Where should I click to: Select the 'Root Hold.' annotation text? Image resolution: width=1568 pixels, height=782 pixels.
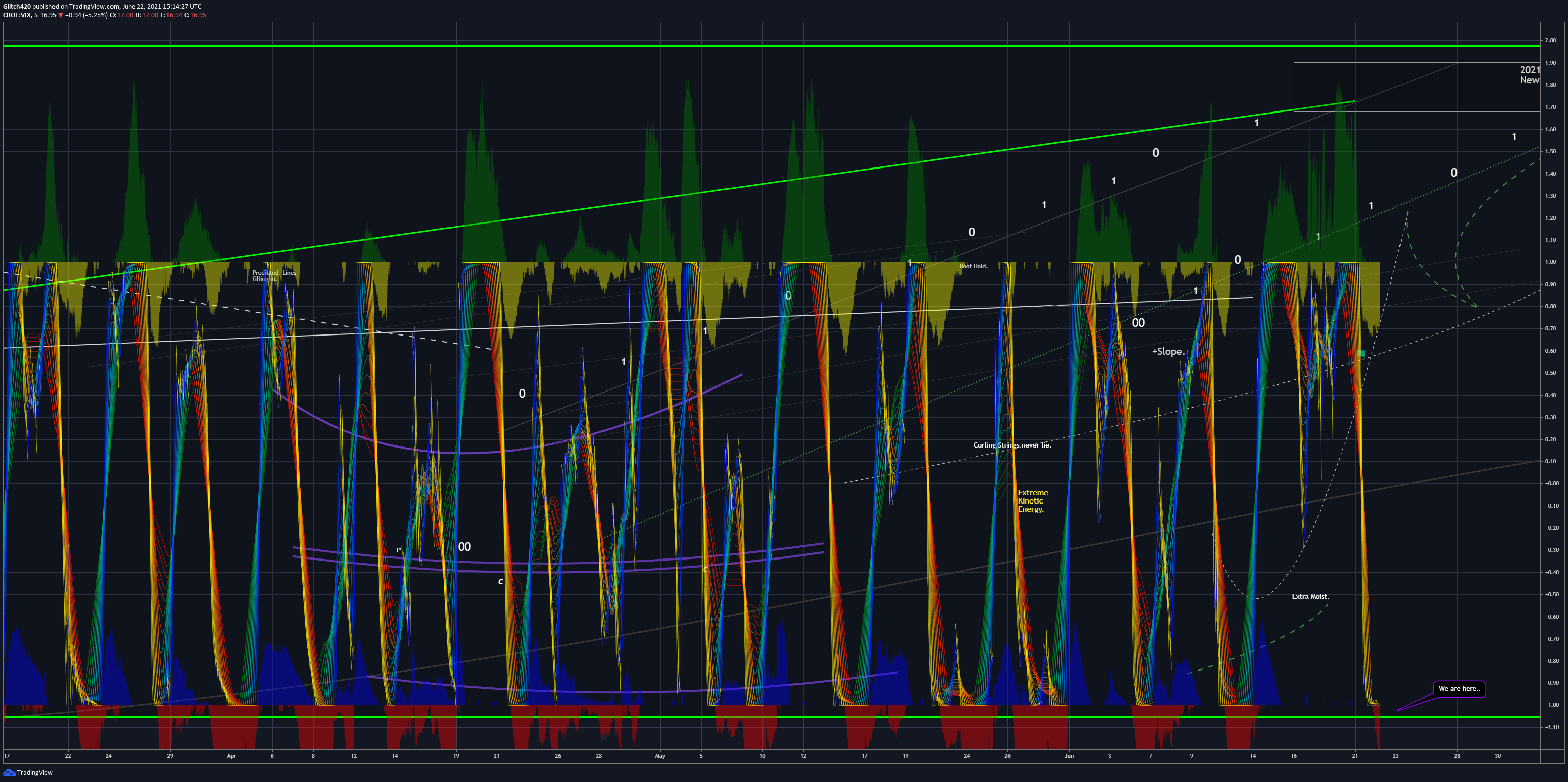(973, 266)
